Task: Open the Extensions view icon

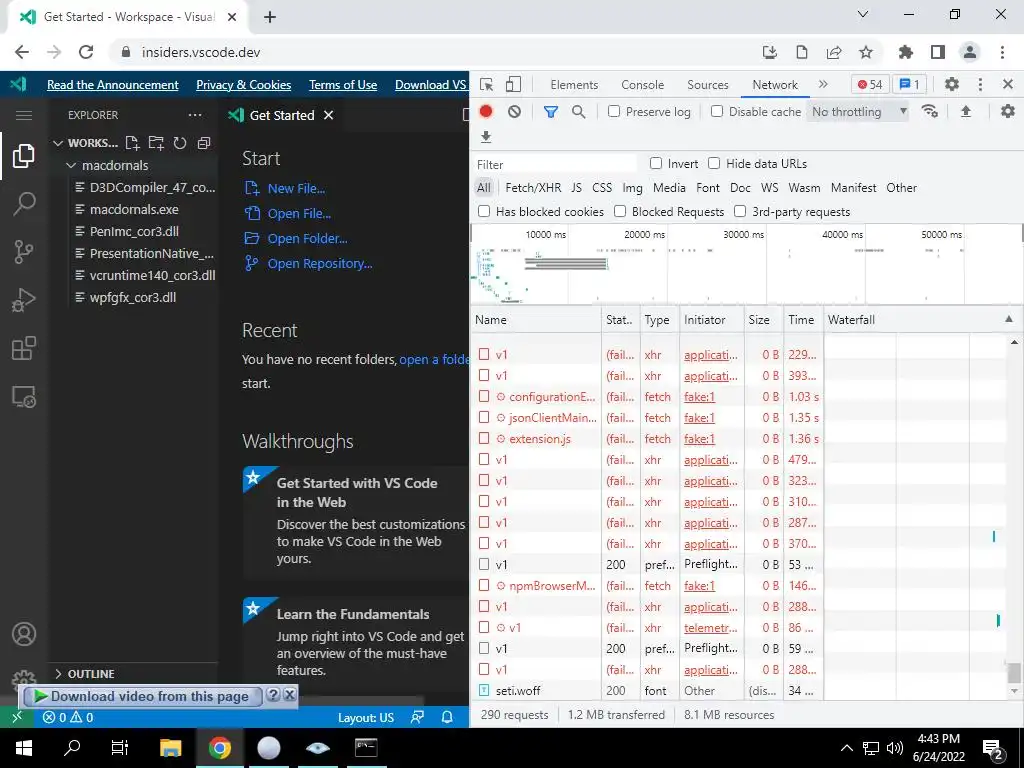Action: (24, 348)
